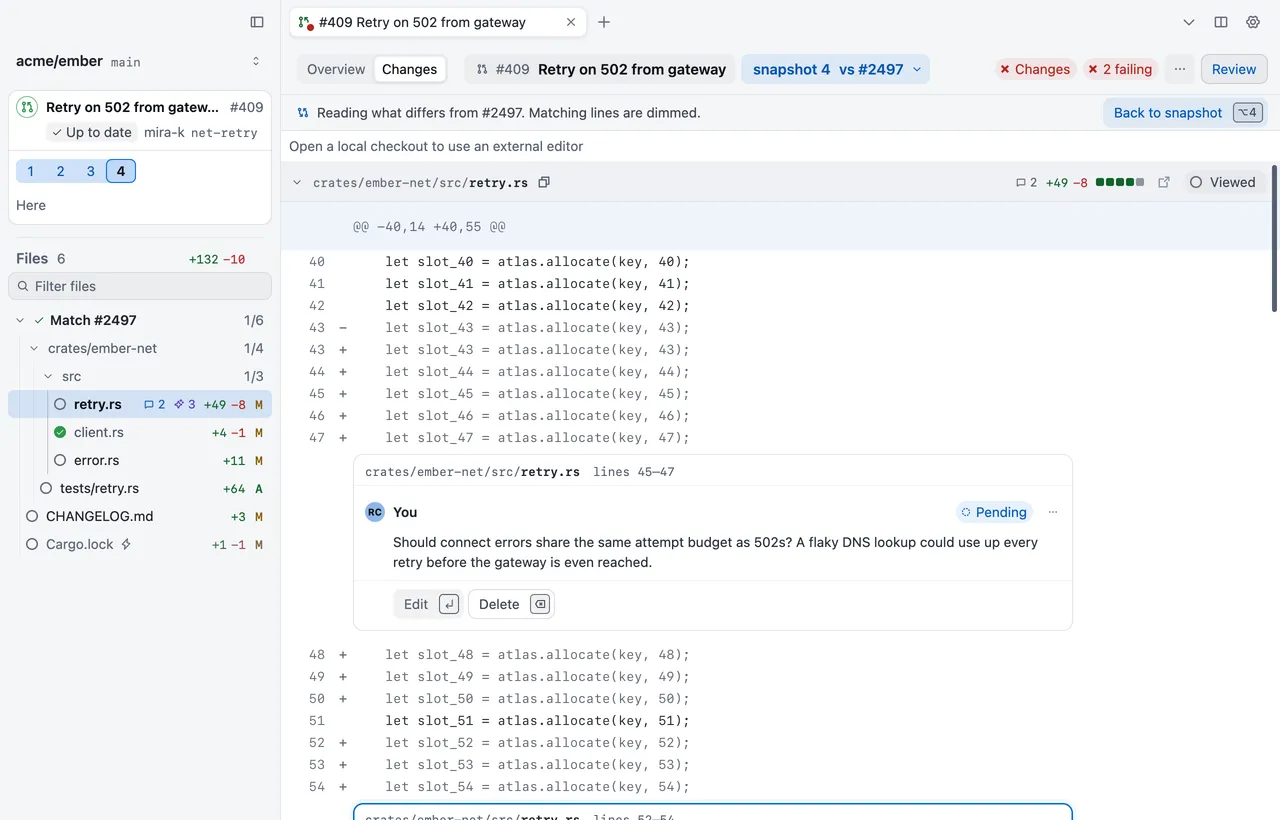Toggle the left sidebar panel icon

(257, 22)
